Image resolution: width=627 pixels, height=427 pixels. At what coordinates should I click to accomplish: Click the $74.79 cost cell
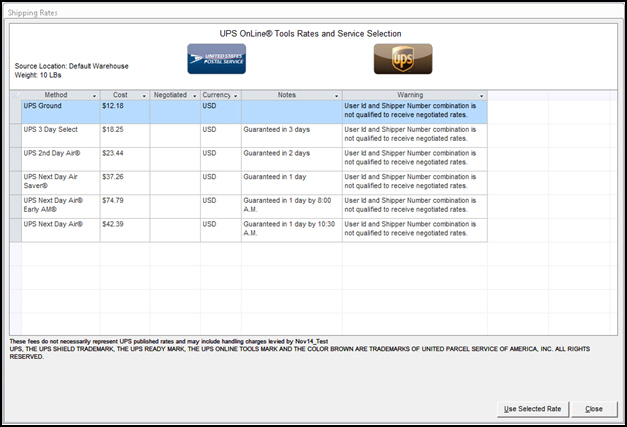[x=125, y=206]
